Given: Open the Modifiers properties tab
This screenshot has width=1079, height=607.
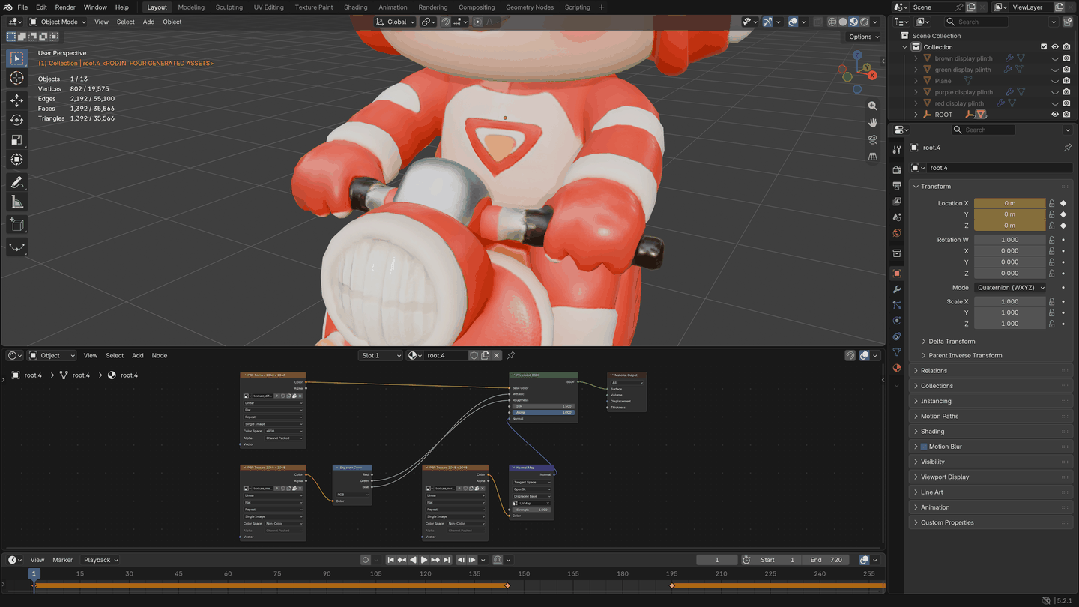Looking at the screenshot, I should pyautogui.click(x=897, y=289).
